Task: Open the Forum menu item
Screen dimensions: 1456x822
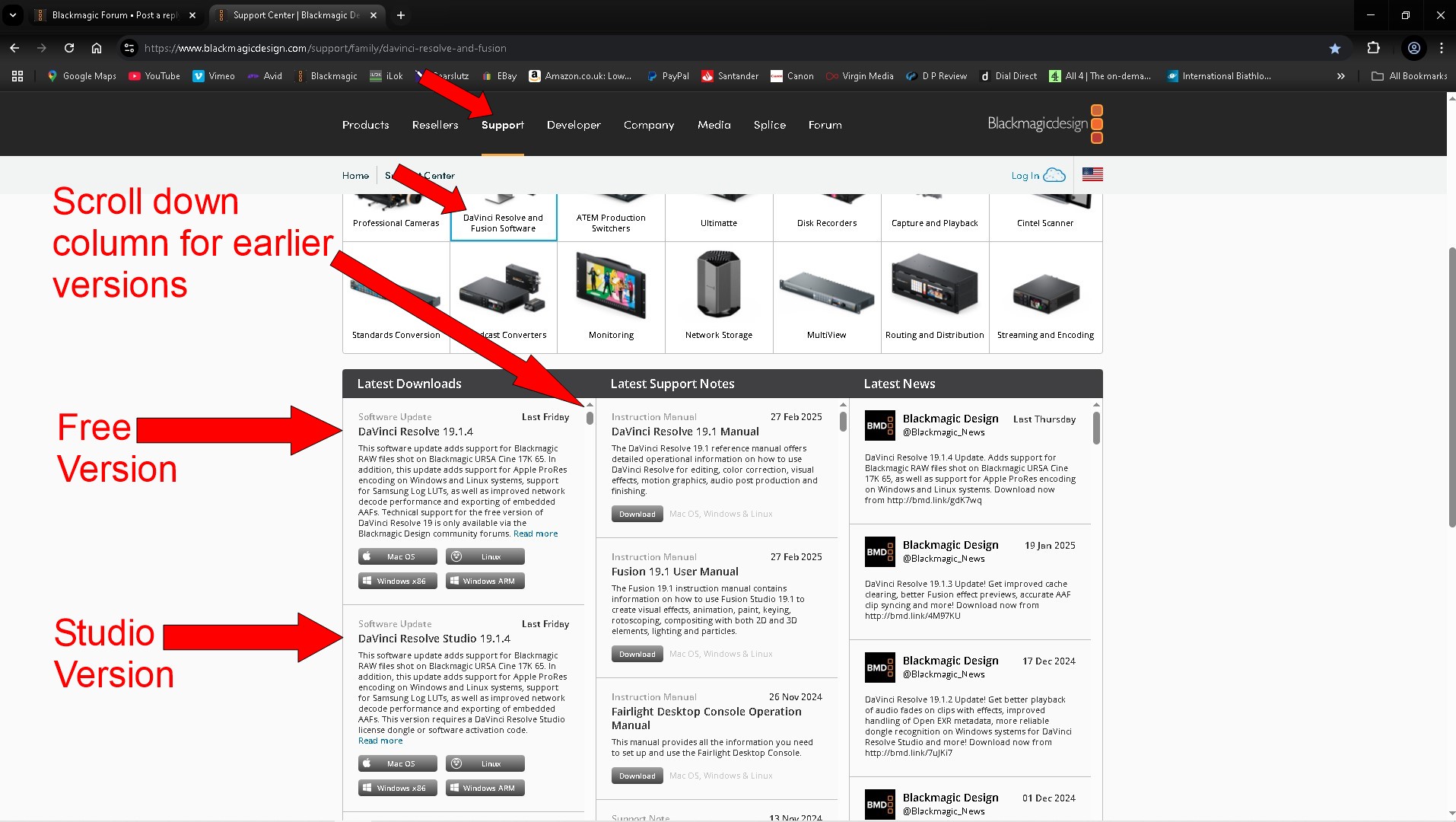Action: tap(825, 125)
